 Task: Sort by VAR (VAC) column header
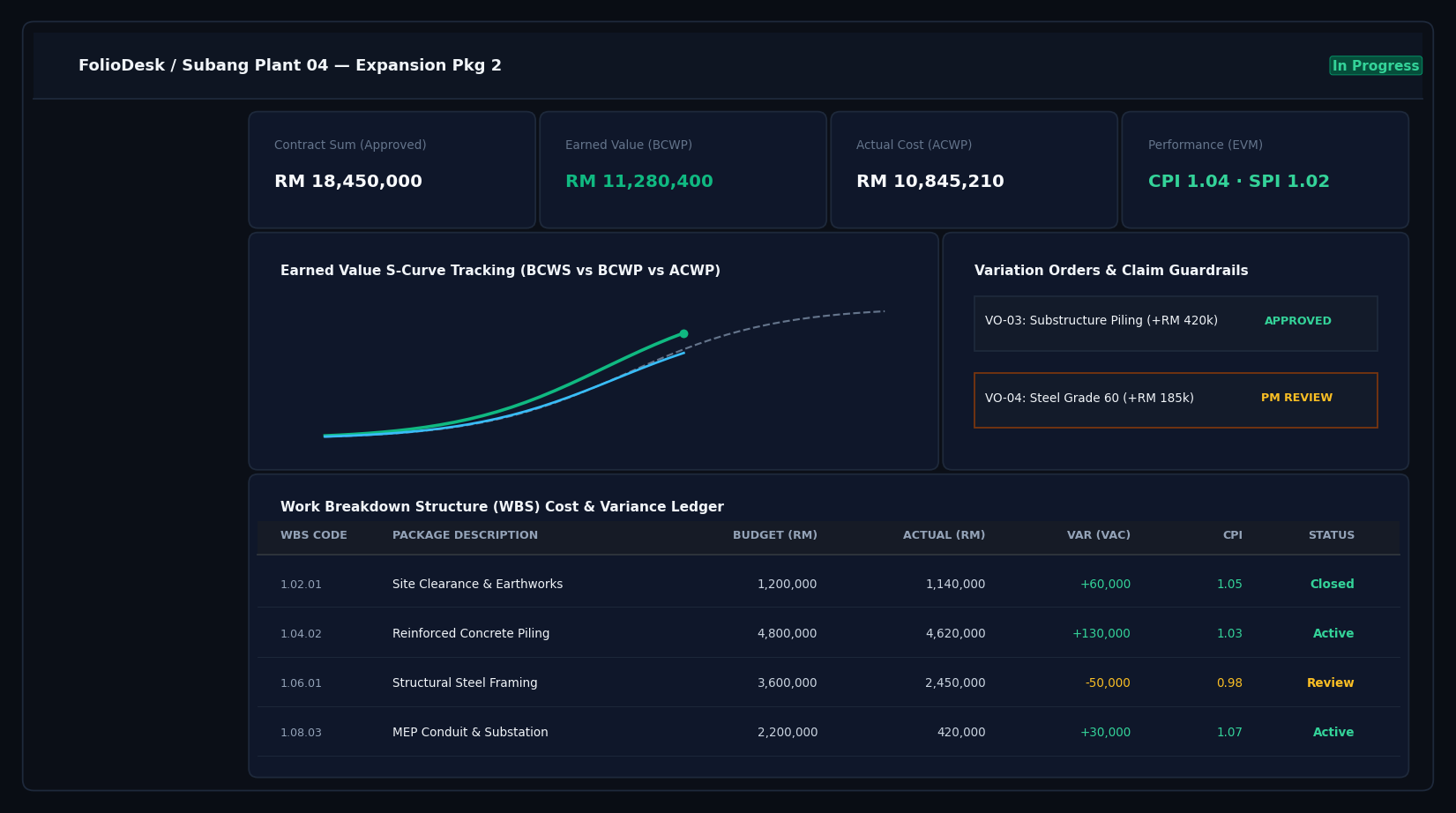(1099, 535)
